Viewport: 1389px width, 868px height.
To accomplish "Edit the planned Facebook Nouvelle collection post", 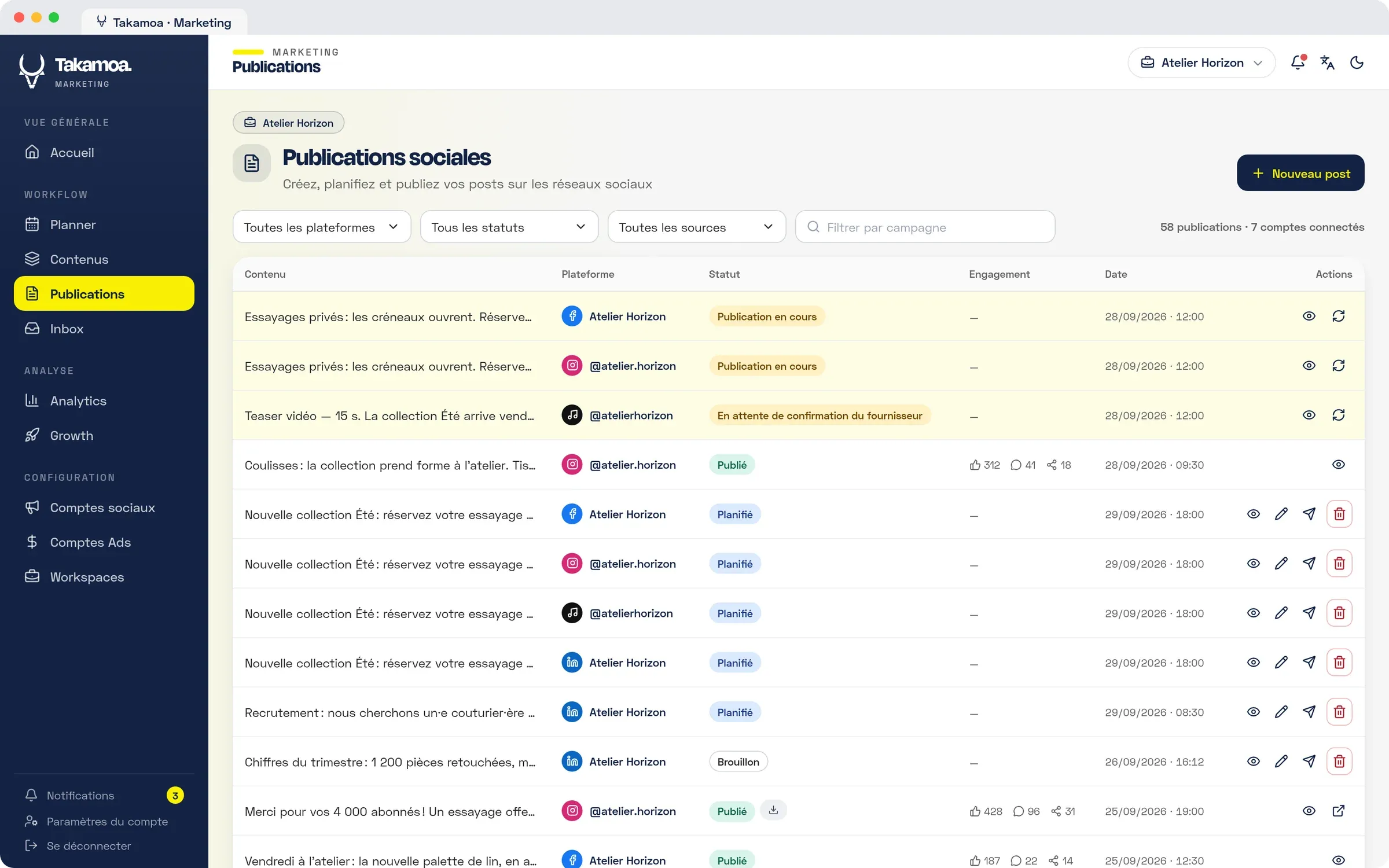I will point(1281,514).
